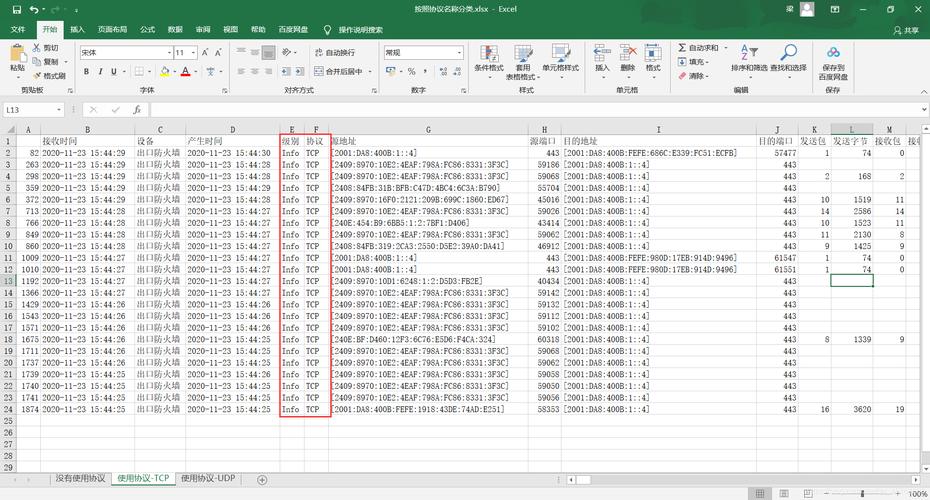Expand AutoSum (自动求和) dropdown arrow
This screenshot has height=500, width=930.
pos(725,47)
